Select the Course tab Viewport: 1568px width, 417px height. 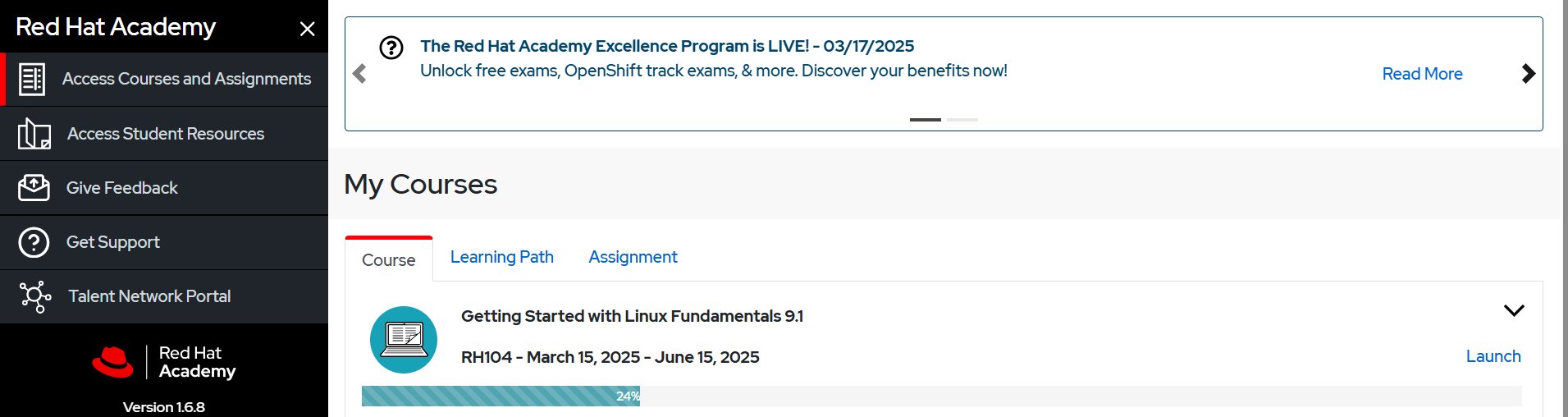click(x=389, y=259)
